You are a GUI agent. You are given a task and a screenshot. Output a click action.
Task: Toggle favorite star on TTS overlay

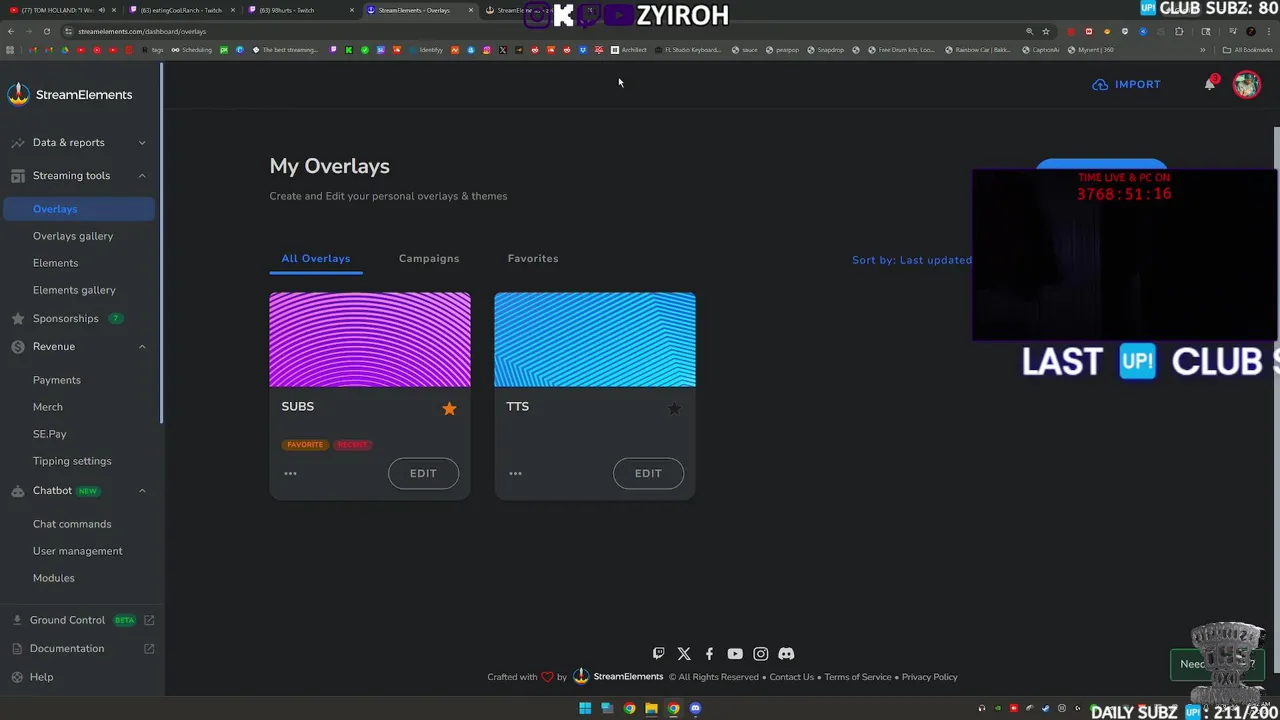click(674, 408)
